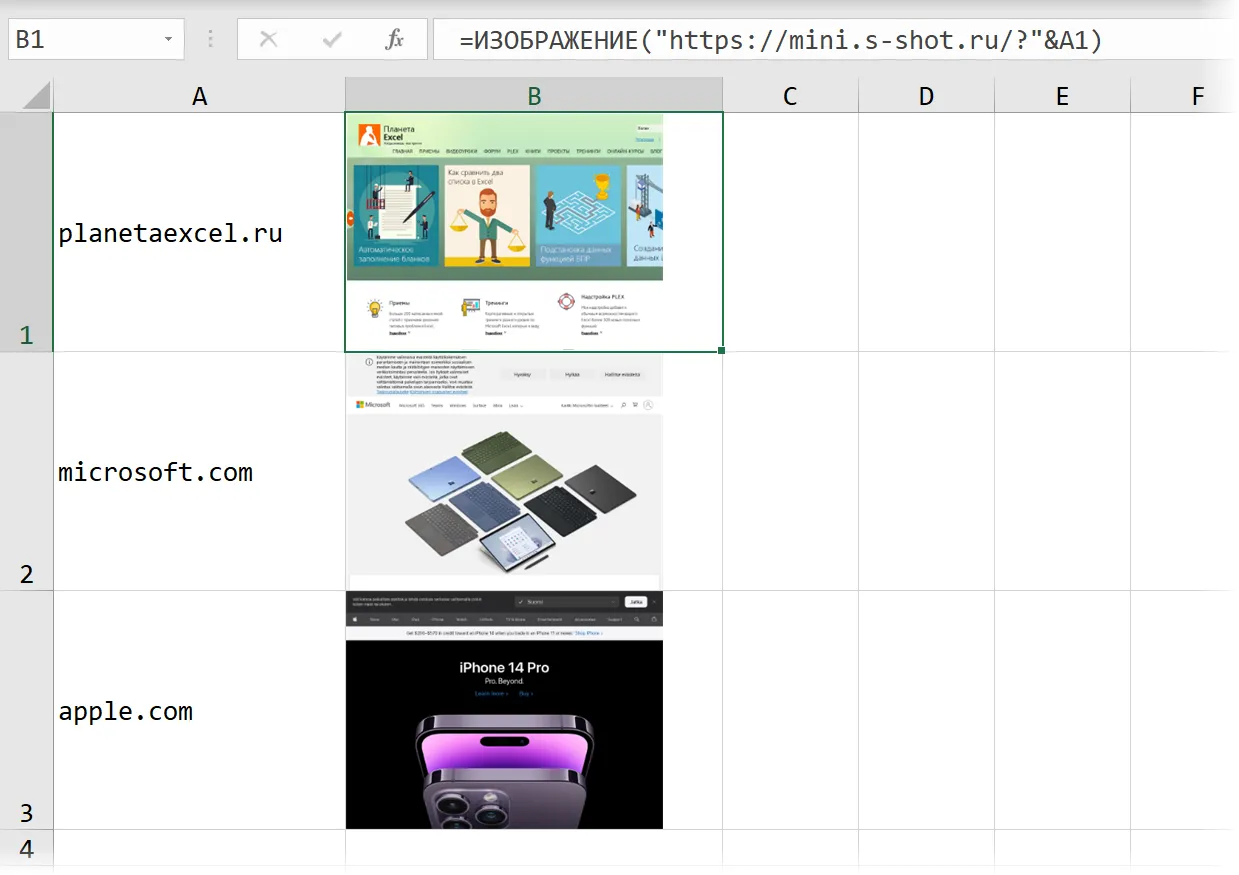Click the Microsoft Surface site thumbnail
Image resolution: width=1239 pixels, height=875 pixels.
(x=504, y=471)
